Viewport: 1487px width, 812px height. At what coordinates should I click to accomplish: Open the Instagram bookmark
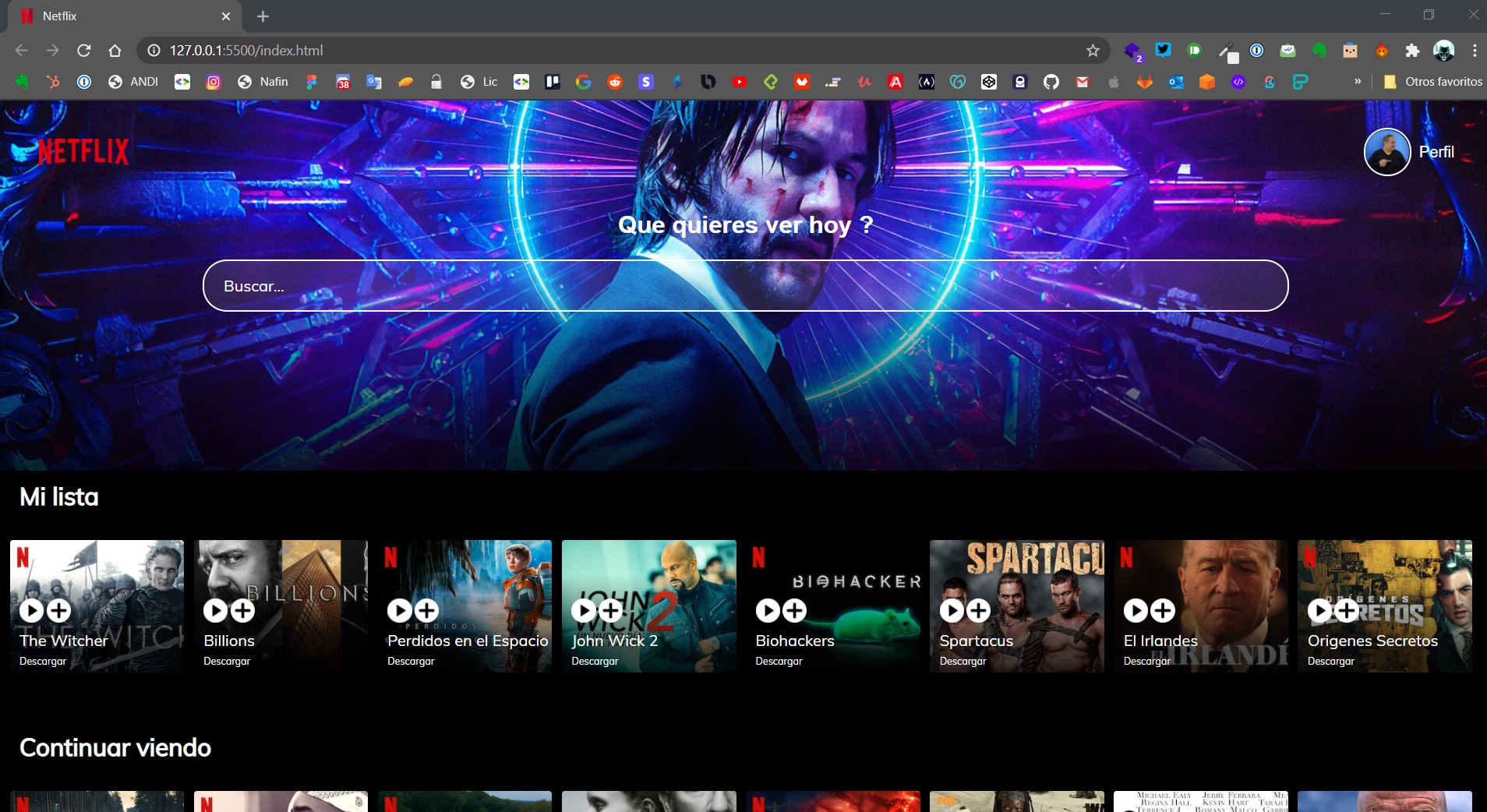point(213,82)
